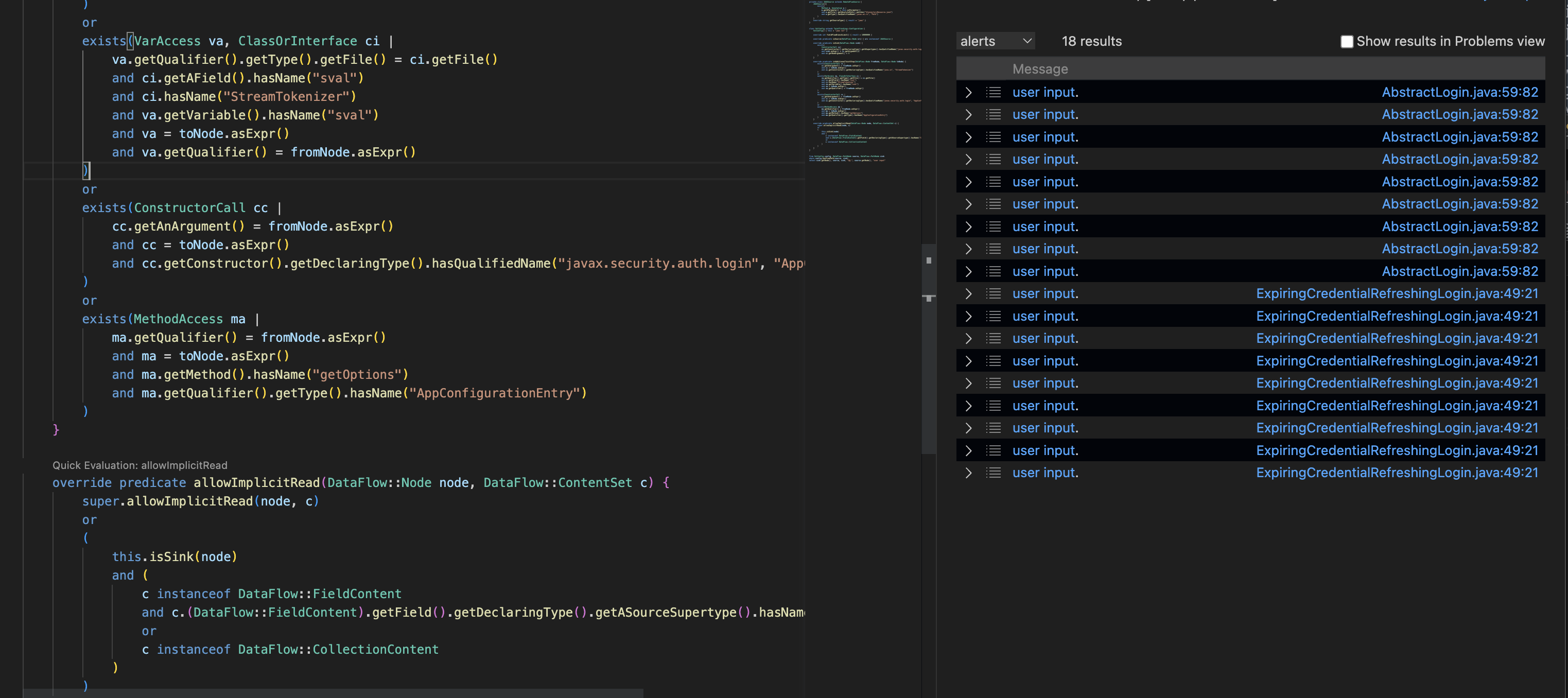Click the 18 results count text
This screenshot has width=1568, height=698.
point(1091,41)
